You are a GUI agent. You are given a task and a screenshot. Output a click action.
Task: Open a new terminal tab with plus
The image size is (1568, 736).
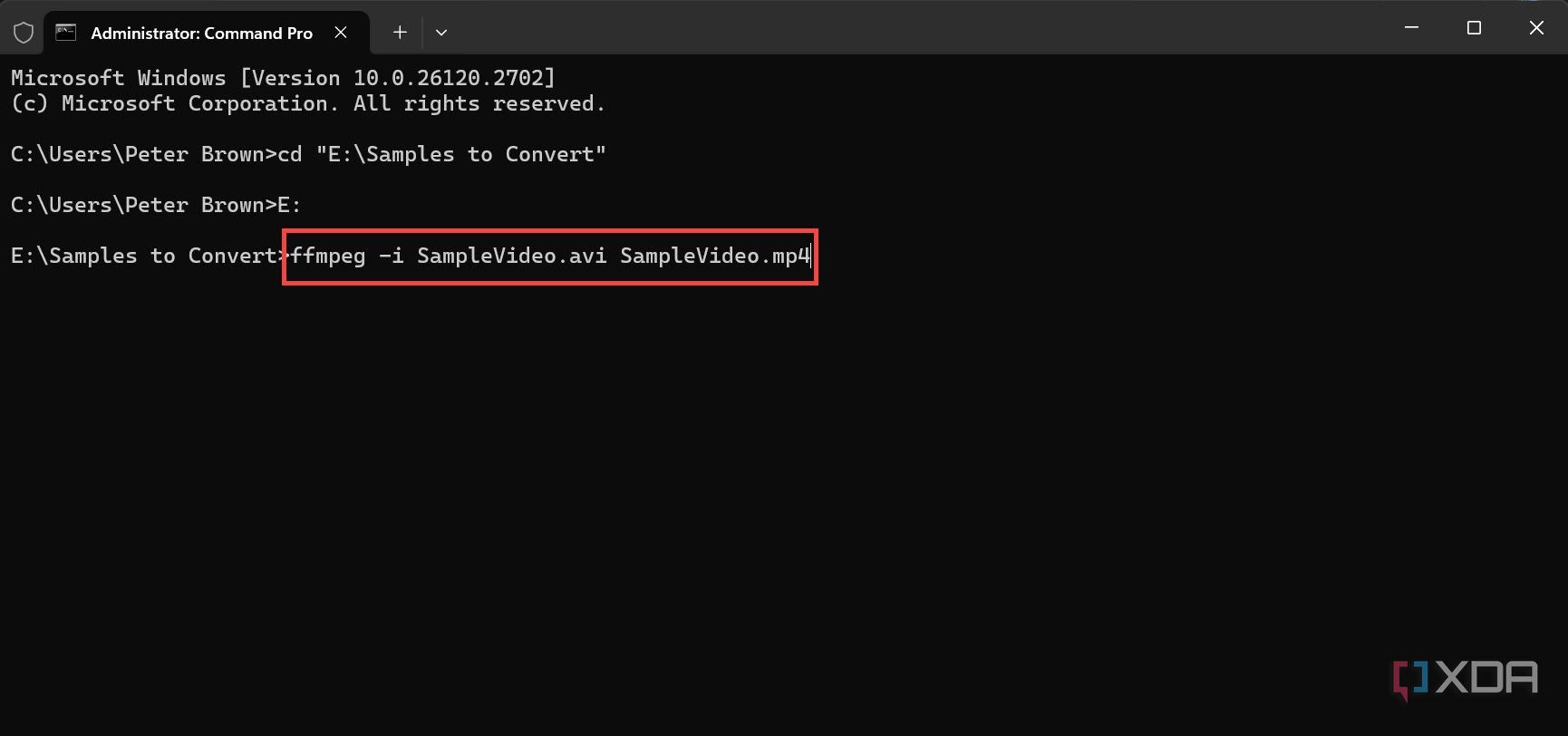click(400, 33)
